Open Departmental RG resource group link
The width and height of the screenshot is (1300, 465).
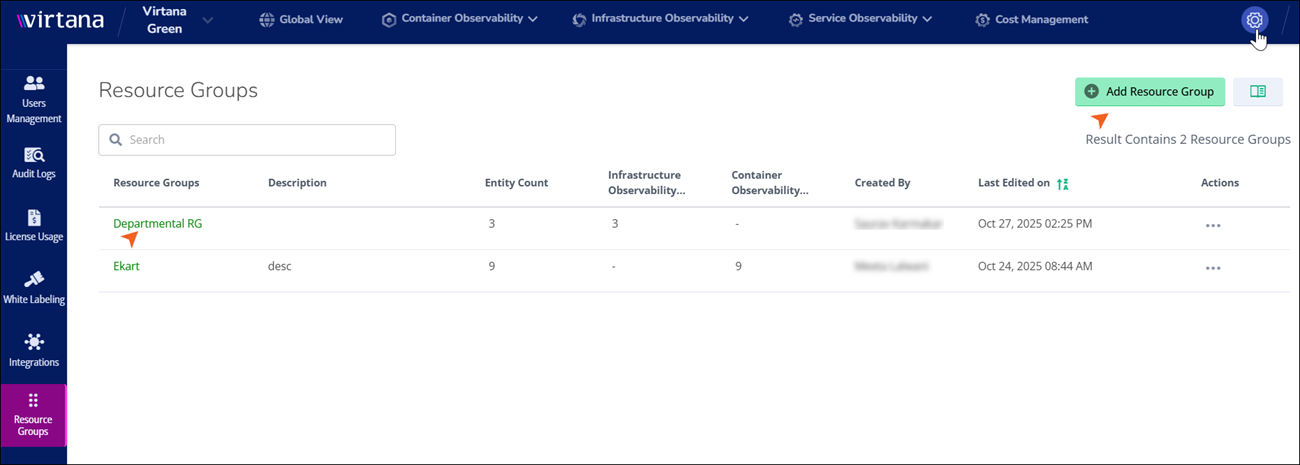(x=157, y=224)
